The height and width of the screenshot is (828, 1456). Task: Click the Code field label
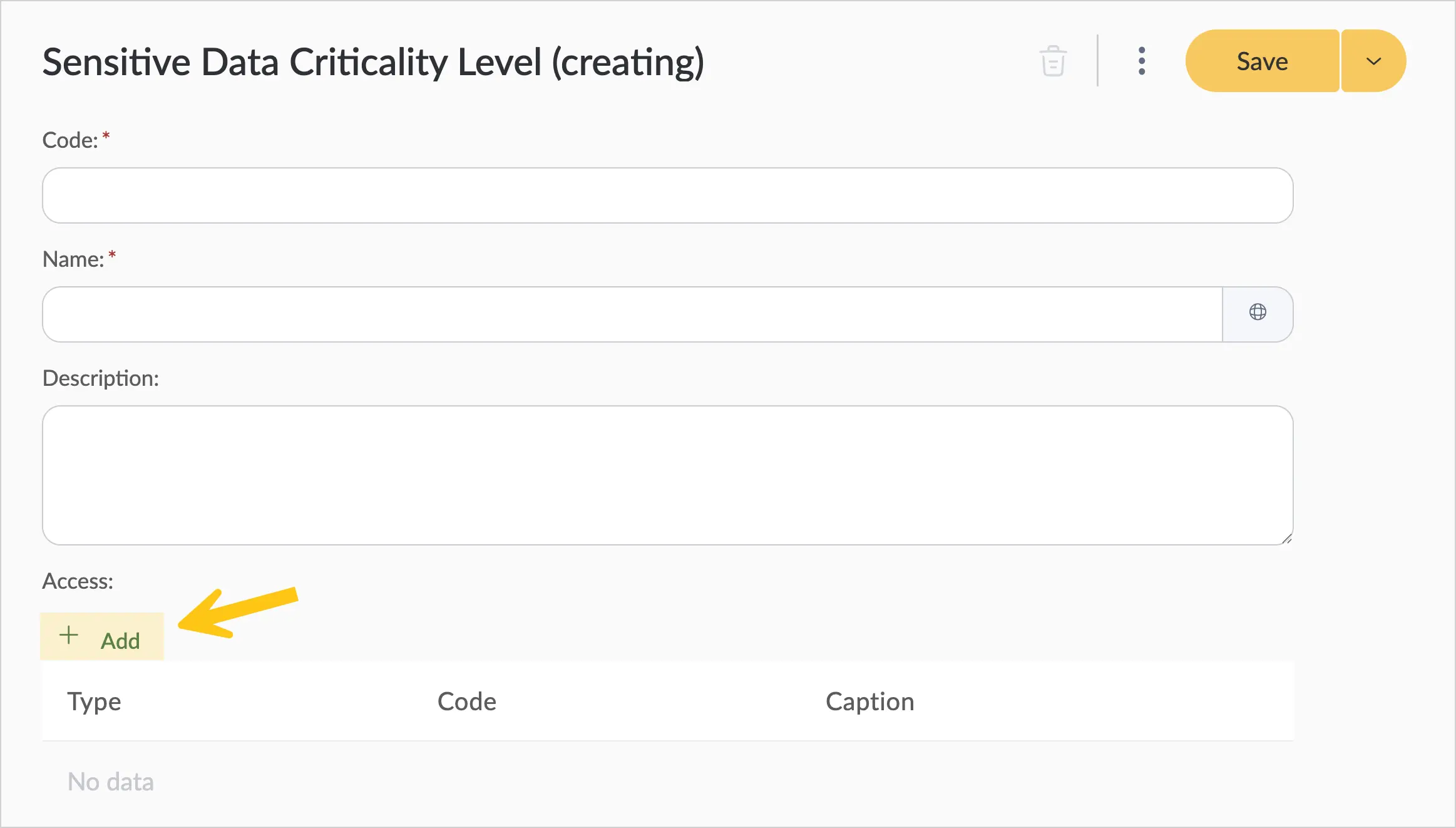[x=70, y=140]
